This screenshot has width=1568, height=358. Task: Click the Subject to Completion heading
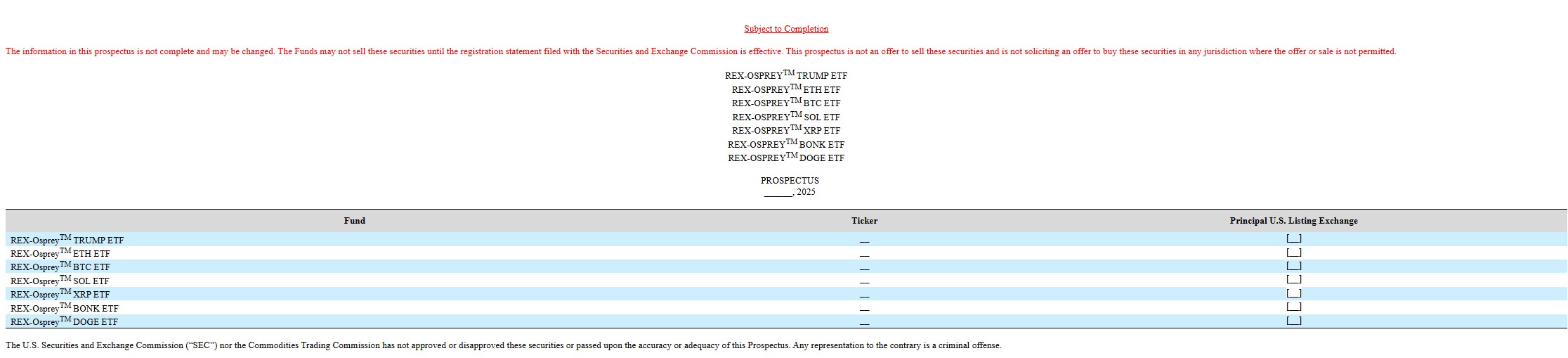coord(786,29)
